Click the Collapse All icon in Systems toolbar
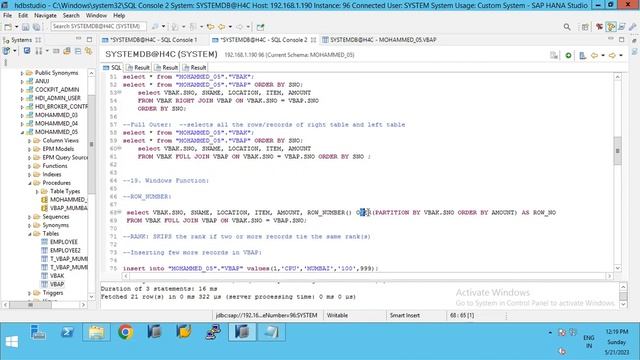Viewport: 640px width, 360px height. 78,51
